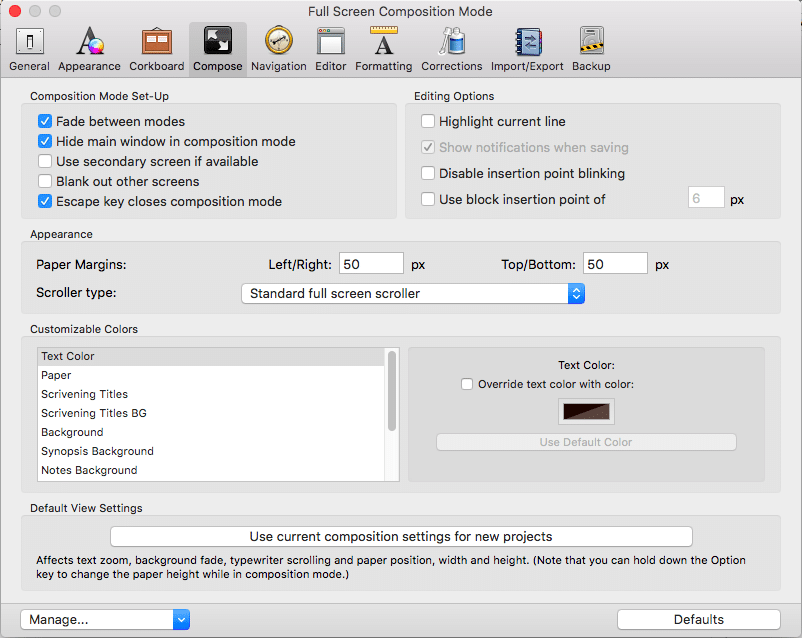Click the Left/Right margin input field
The height and width of the screenshot is (638, 802).
click(x=371, y=264)
